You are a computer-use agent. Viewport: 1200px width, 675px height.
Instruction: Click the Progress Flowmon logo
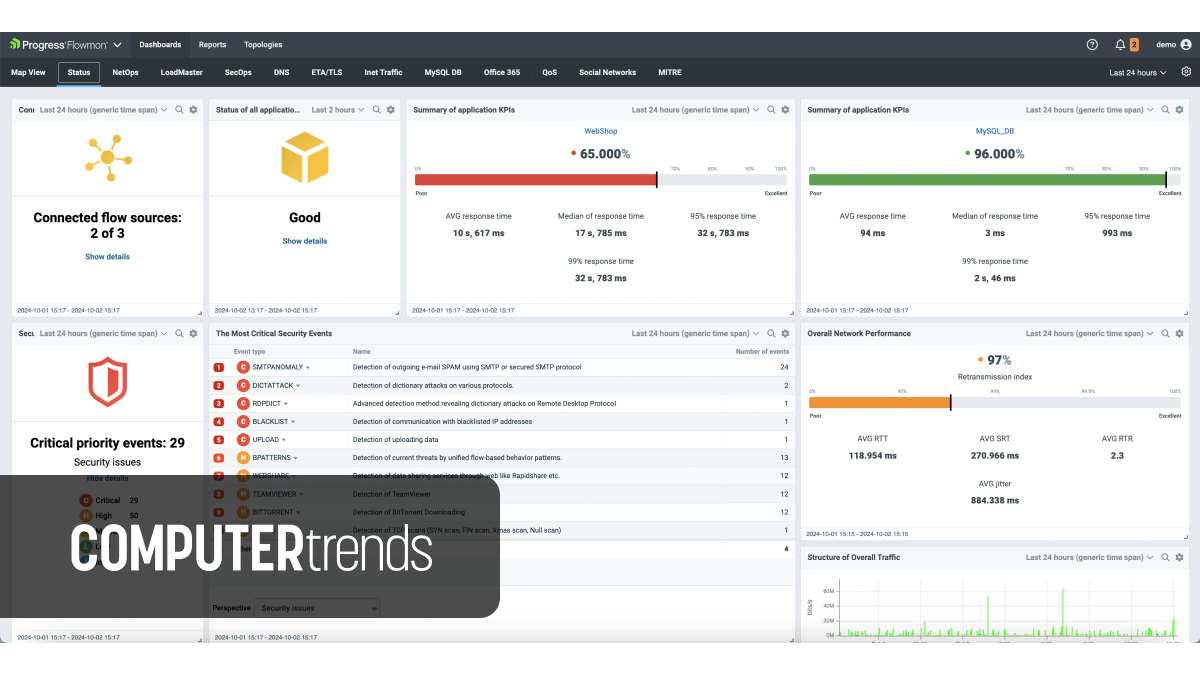(58, 45)
